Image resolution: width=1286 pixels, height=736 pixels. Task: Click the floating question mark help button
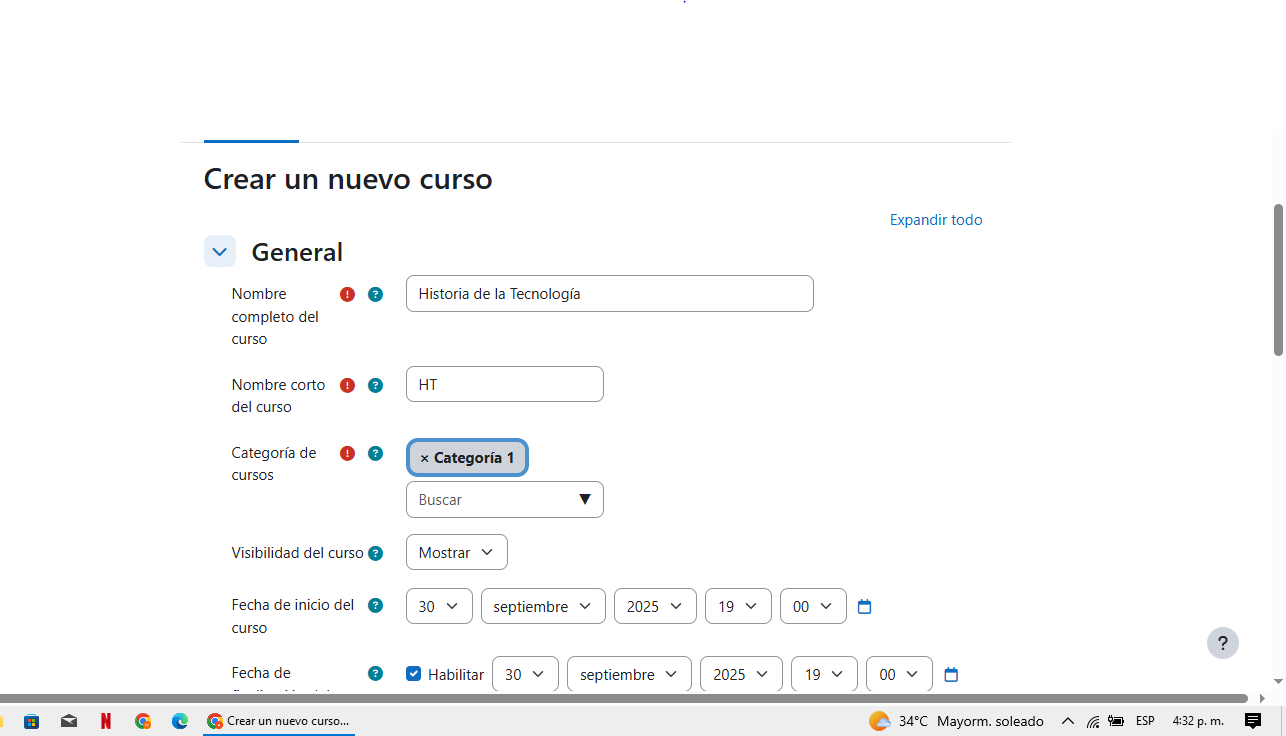1222,643
